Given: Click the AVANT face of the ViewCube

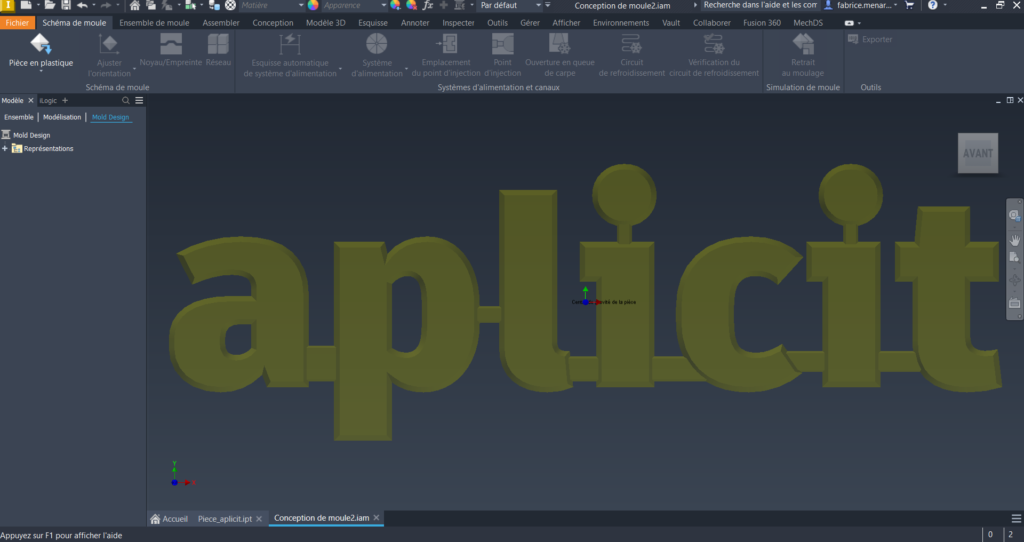Looking at the screenshot, I should [x=977, y=153].
